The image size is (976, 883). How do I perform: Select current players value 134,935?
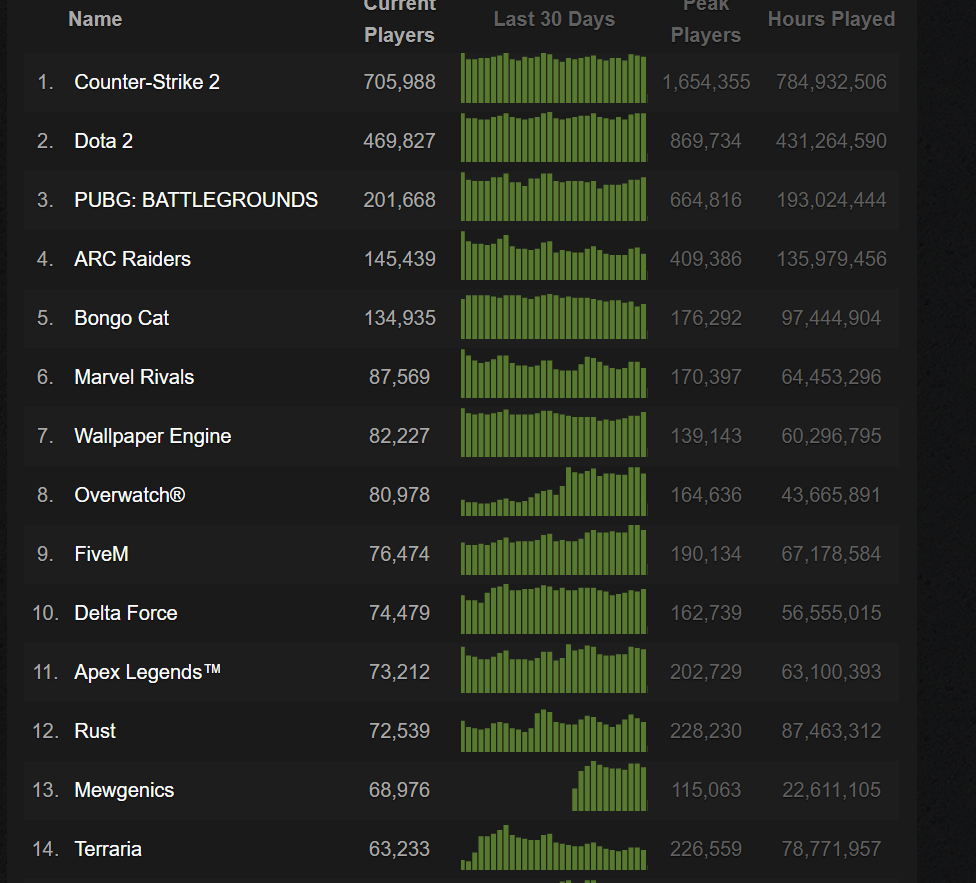pyautogui.click(x=400, y=318)
